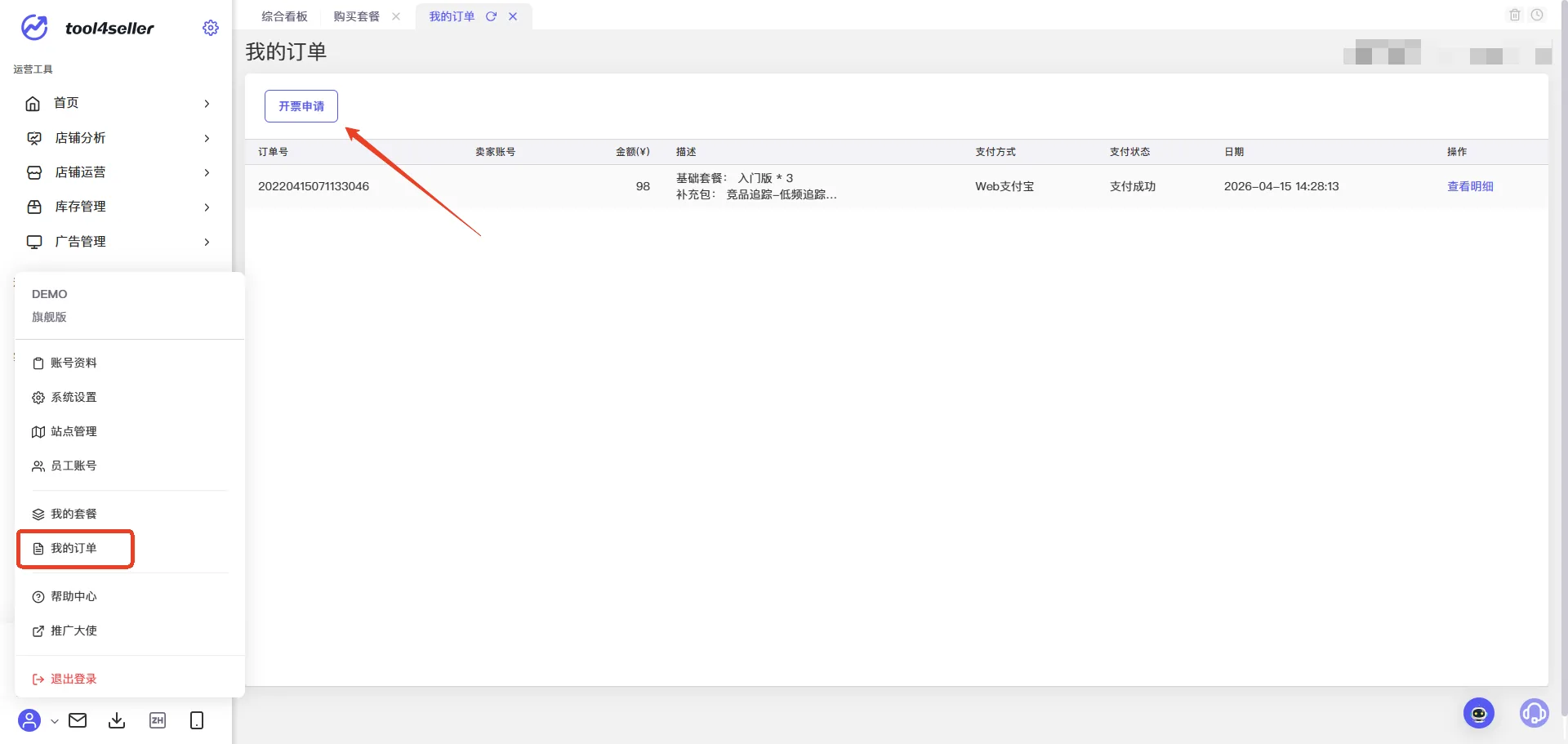Click 退出登录 to log out

click(x=65, y=679)
